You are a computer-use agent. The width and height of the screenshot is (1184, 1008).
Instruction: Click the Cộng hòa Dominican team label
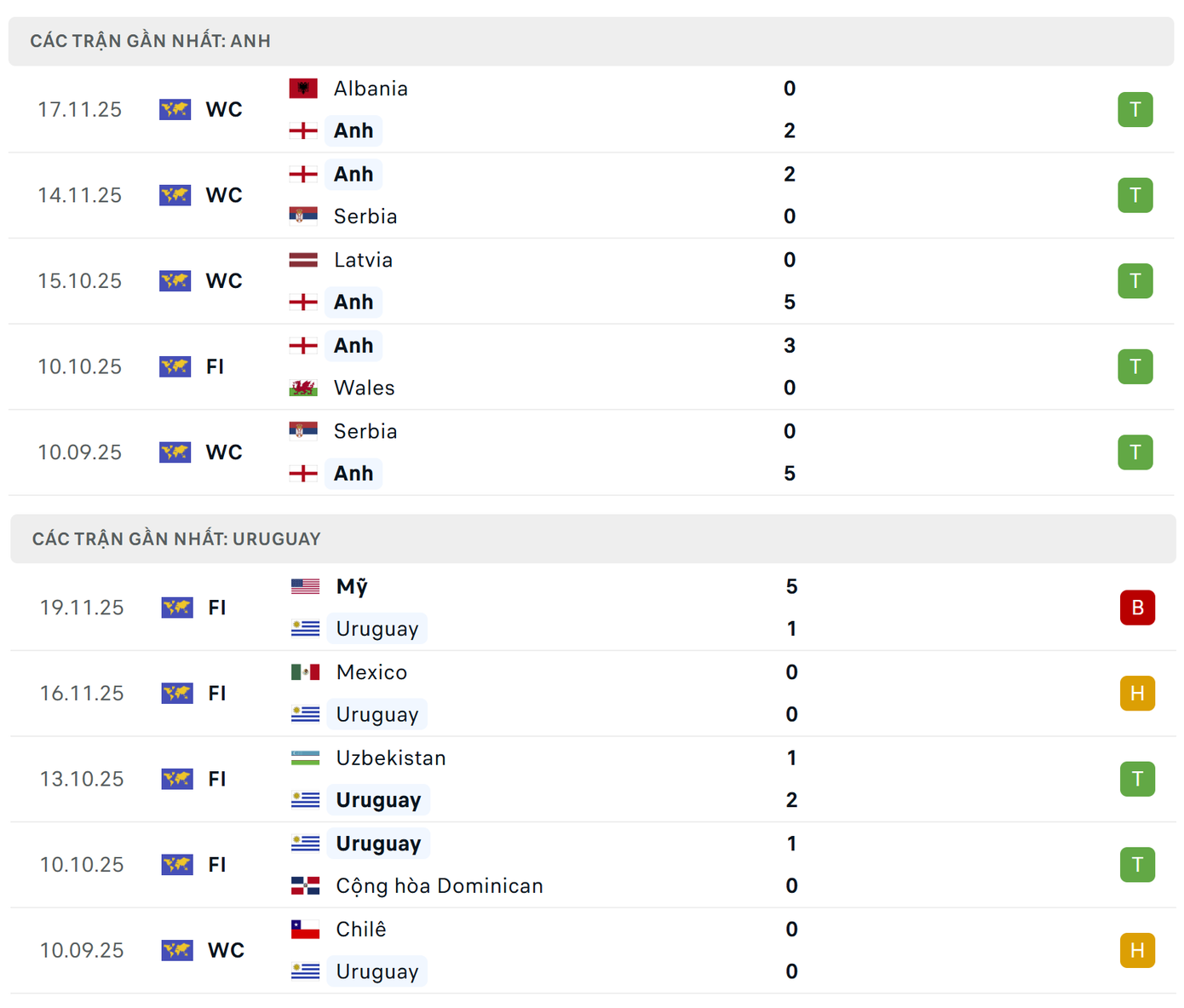(x=439, y=886)
